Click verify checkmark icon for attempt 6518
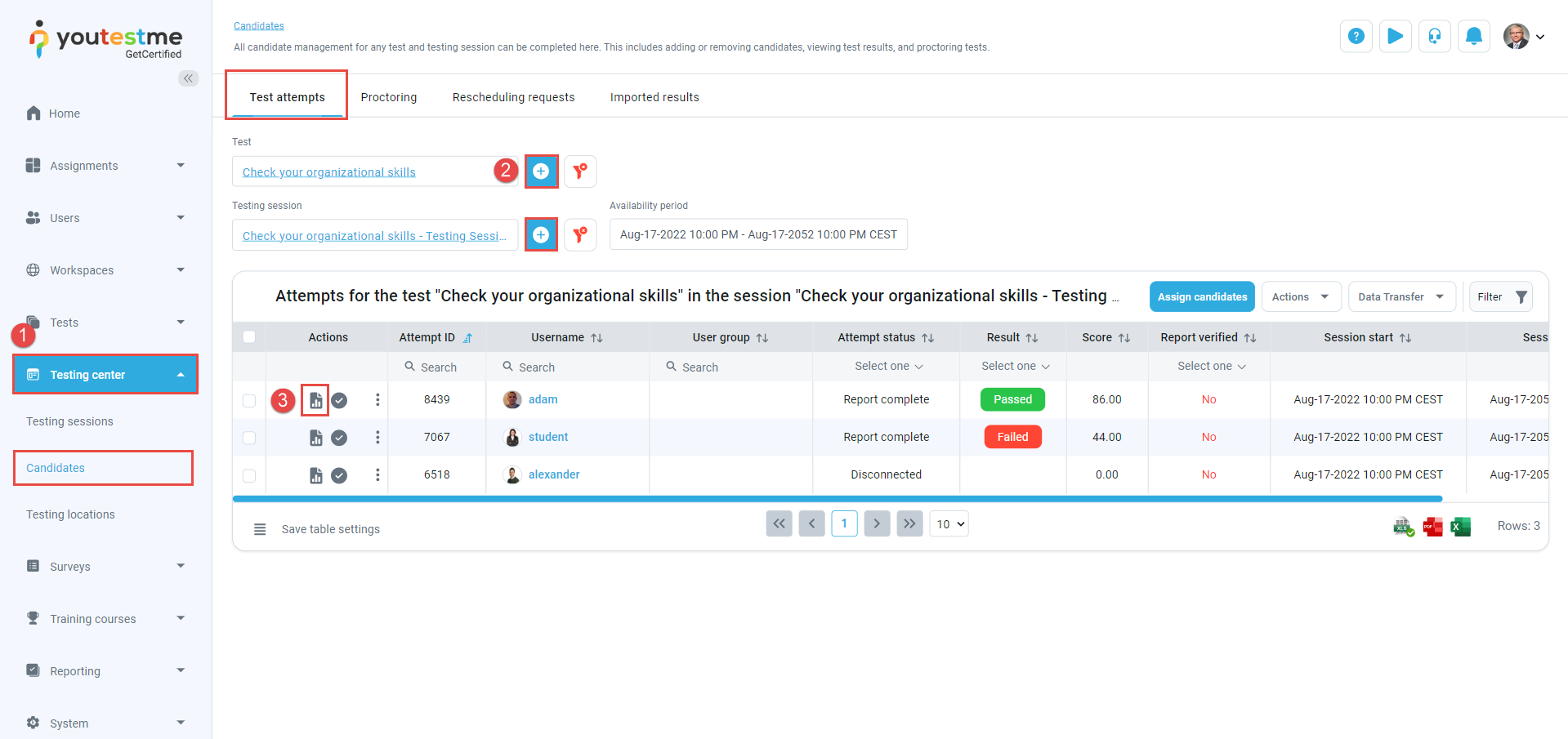Viewport: 1568px width, 739px height. tap(339, 475)
